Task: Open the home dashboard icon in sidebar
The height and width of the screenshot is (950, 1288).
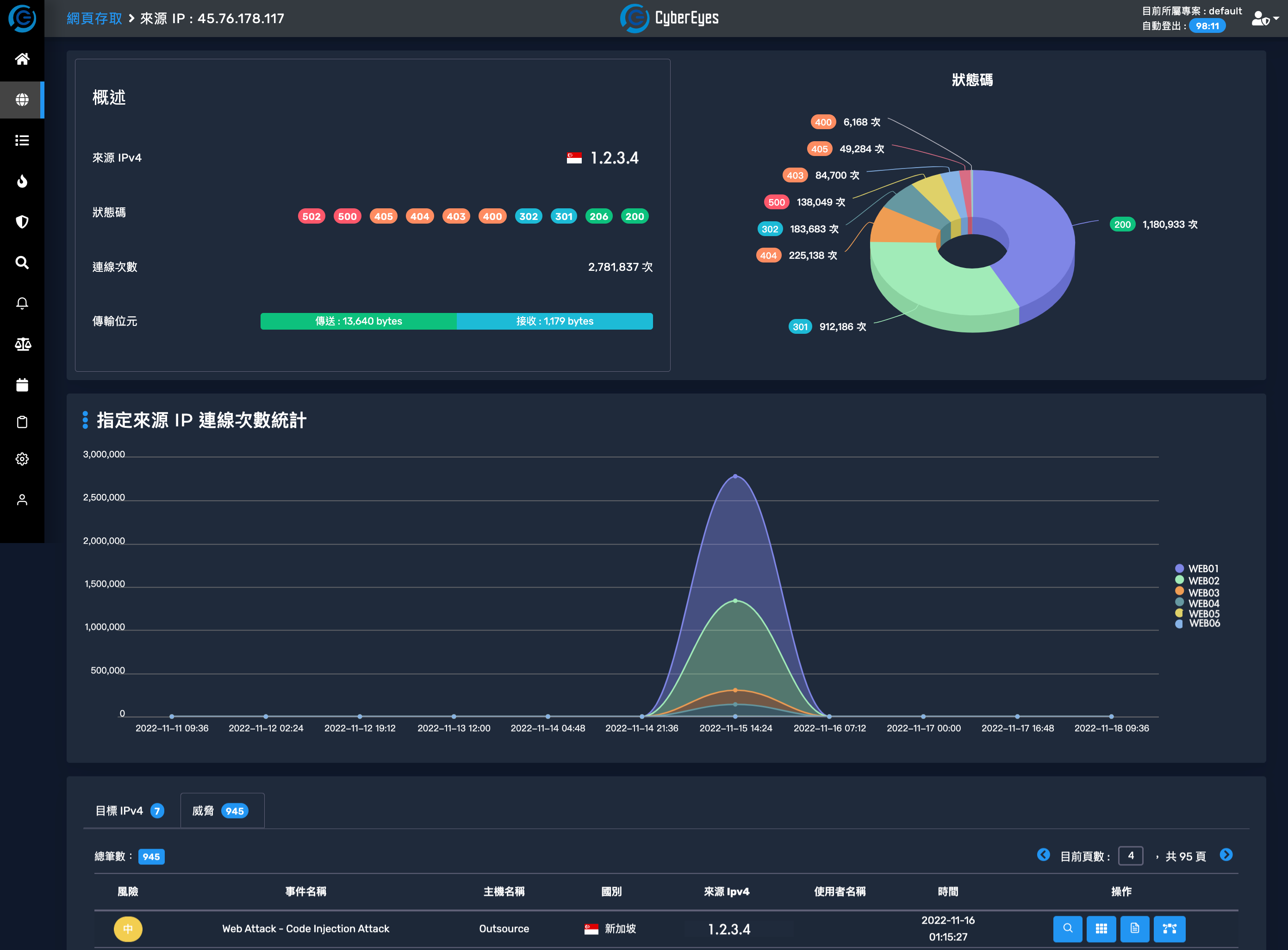Action: [22, 59]
